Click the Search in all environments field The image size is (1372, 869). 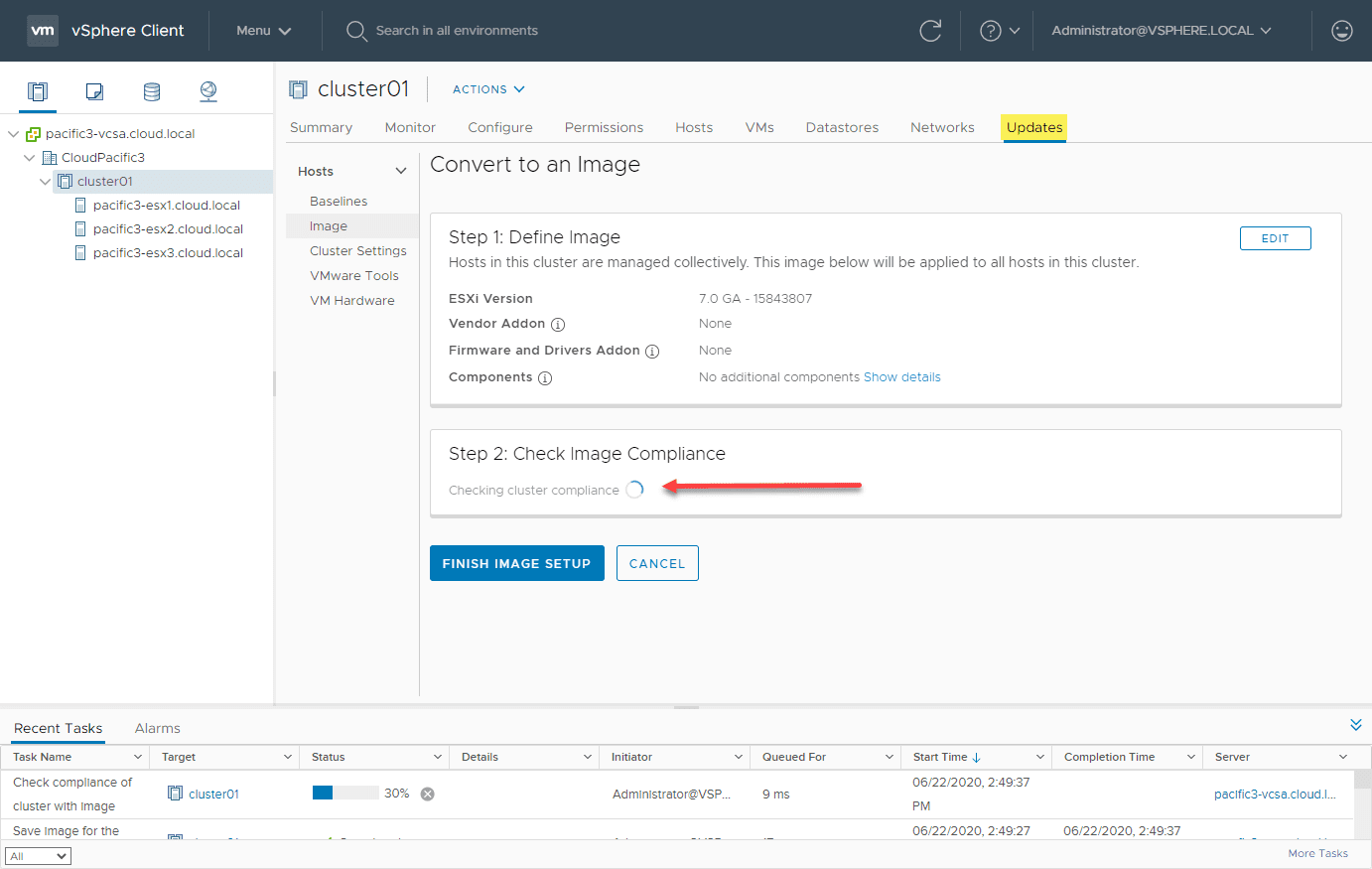pyautogui.click(x=457, y=31)
